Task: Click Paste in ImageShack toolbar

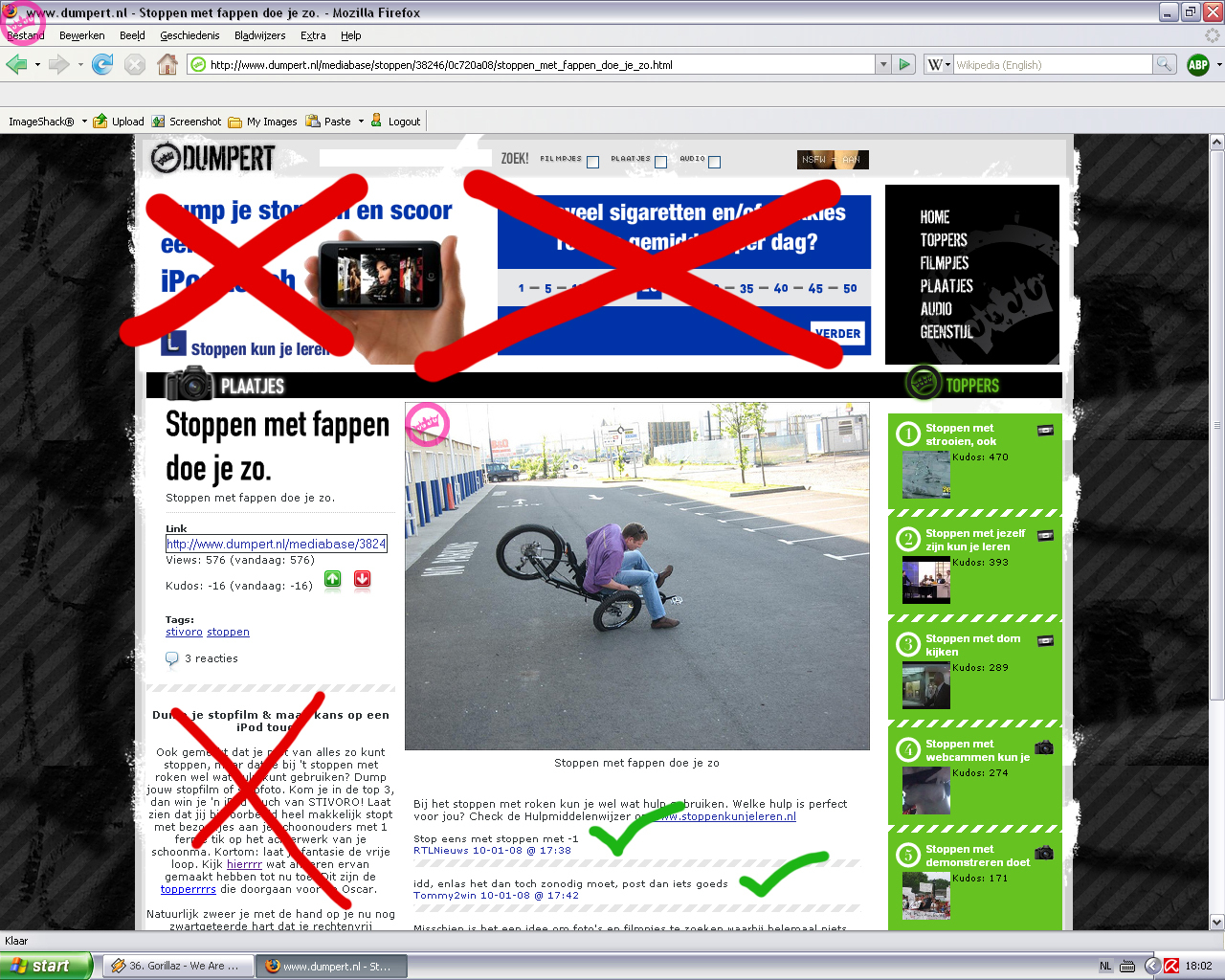Action: click(x=328, y=122)
